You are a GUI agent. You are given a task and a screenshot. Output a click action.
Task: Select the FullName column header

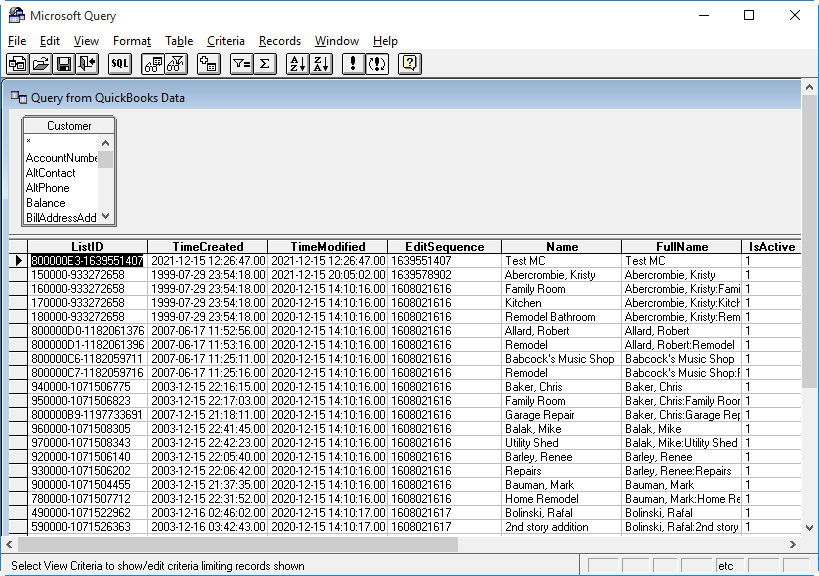[682, 246]
